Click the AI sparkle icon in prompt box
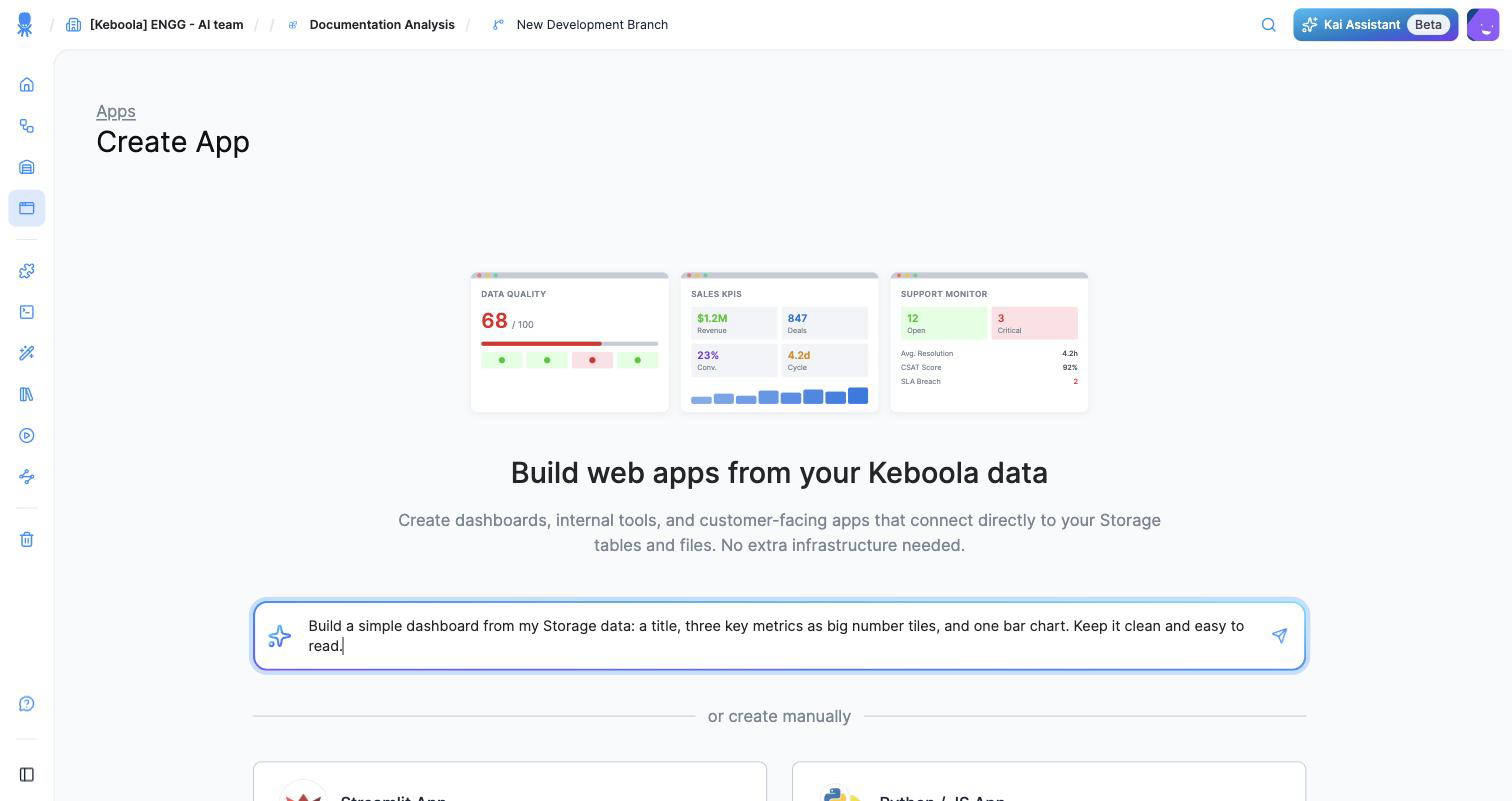Viewport: 1512px width, 801px height. (x=280, y=636)
